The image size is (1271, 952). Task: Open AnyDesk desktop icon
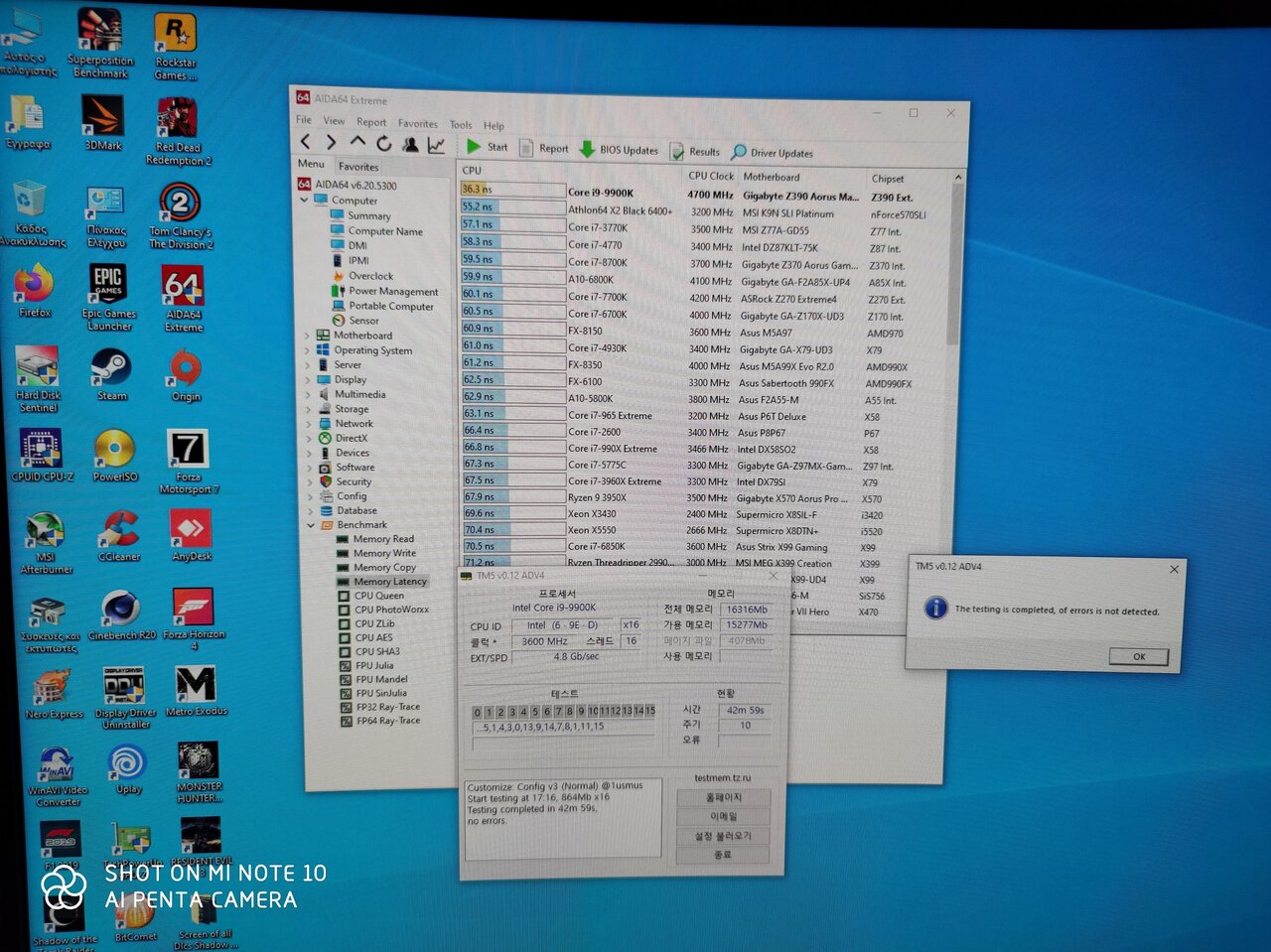coord(192,536)
